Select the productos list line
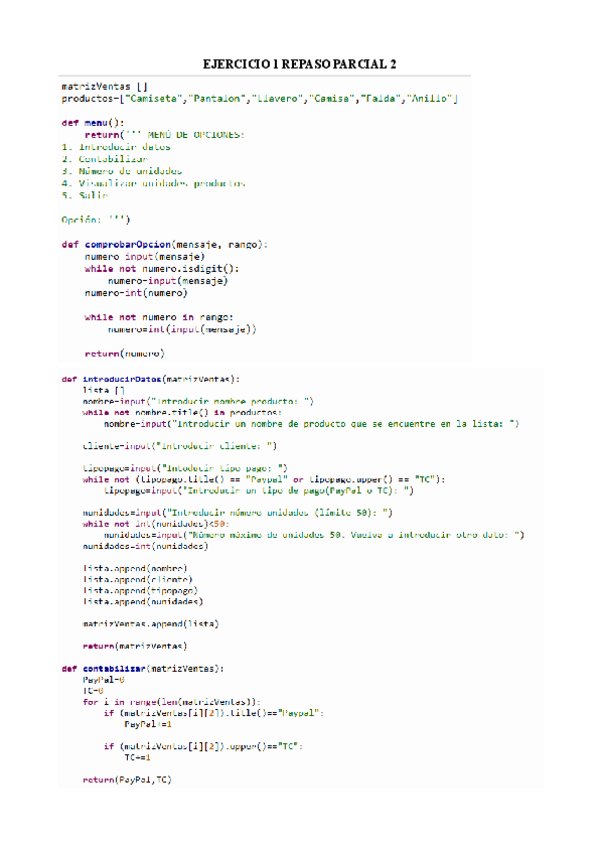This screenshot has width=600, height=848. tap(260, 98)
